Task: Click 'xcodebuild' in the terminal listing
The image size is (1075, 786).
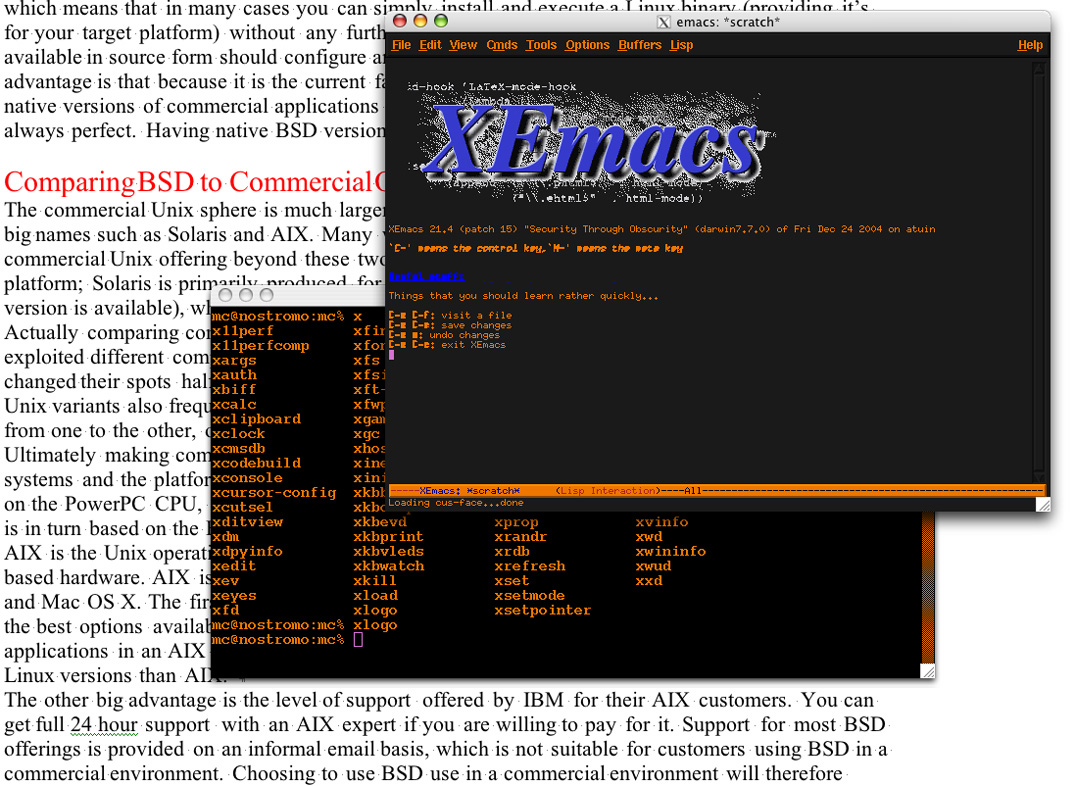Action: pos(256,463)
